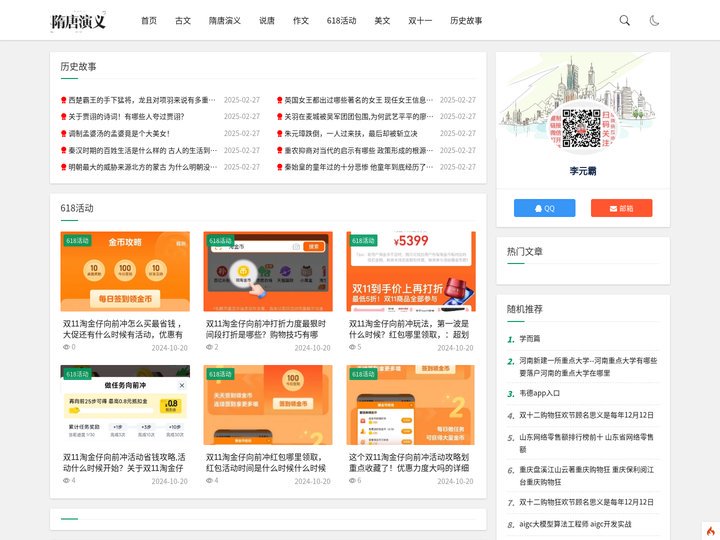Open recommended item 河南新建一所重点大学
This screenshot has height=540, width=720.
pos(588,367)
